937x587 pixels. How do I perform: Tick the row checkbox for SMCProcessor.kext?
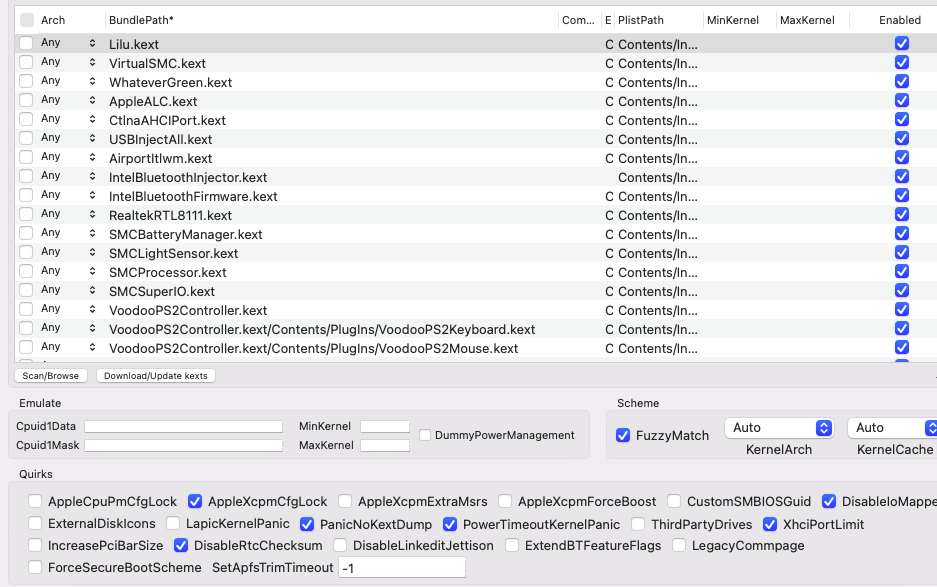tap(26, 271)
